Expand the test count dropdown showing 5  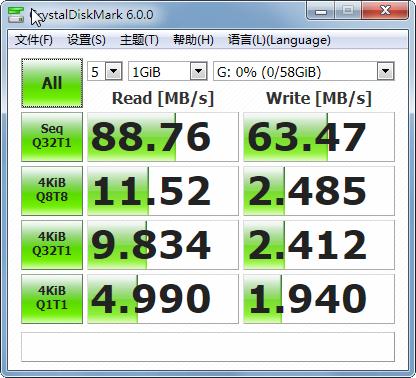pyautogui.click(x=114, y=71)
